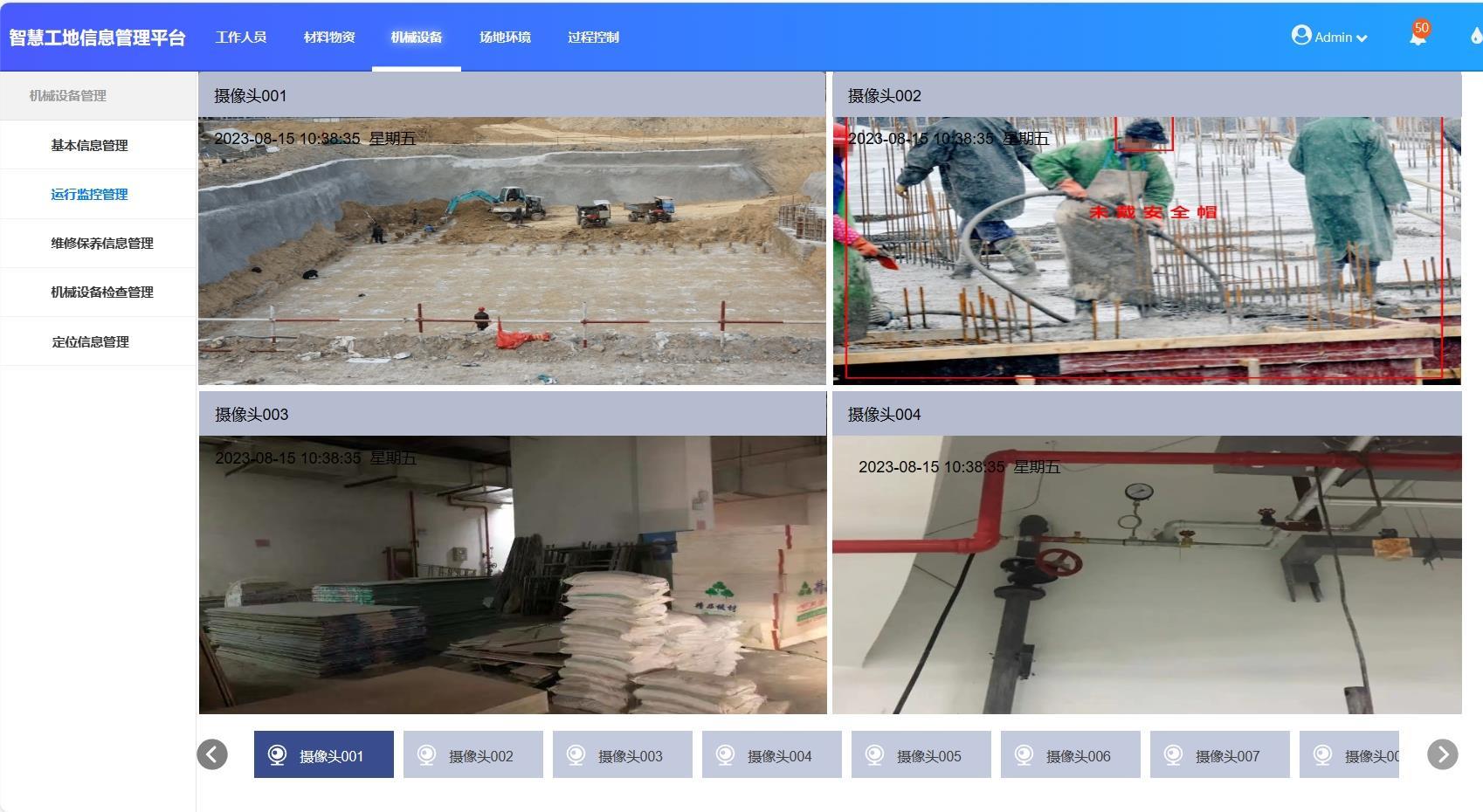Open the 工作人员 menu tab
Screen dimensions: 1483x812
click(241, 37)
